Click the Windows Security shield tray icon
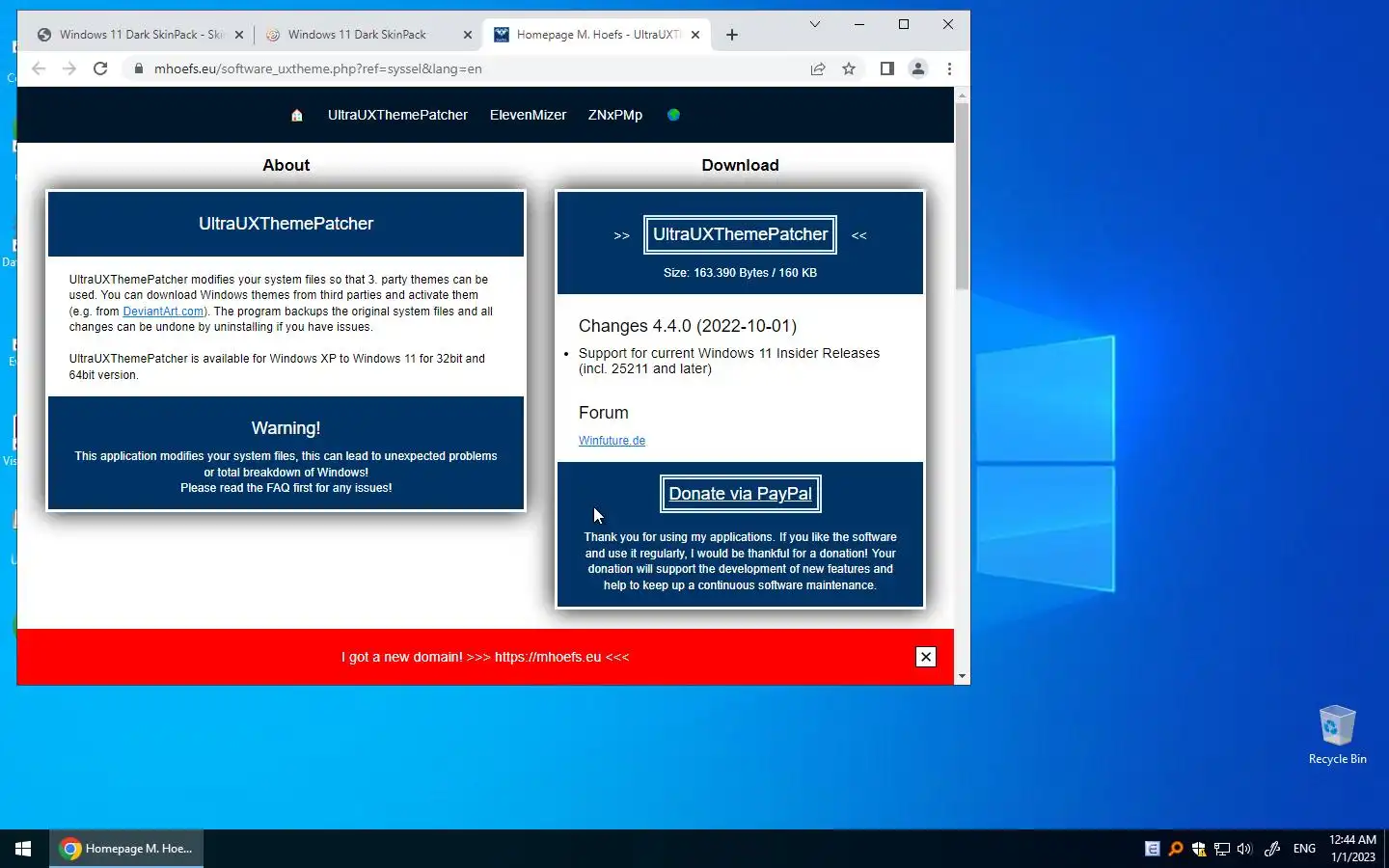1389x868 pixels. coord(1199,849)
